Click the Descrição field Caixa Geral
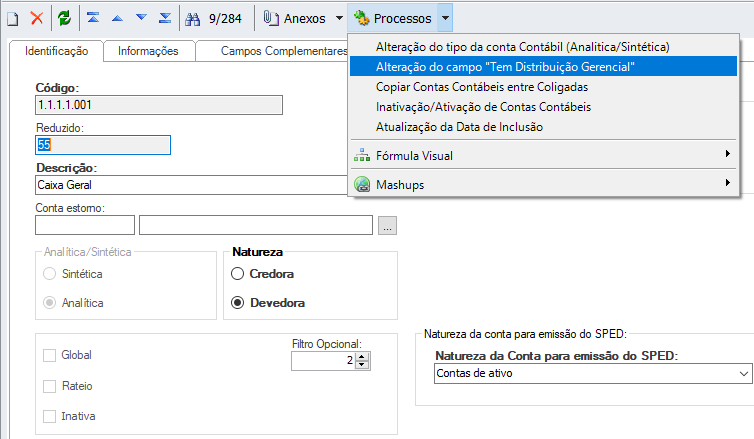This screenshot has width=754, height=439. (191, 185)
